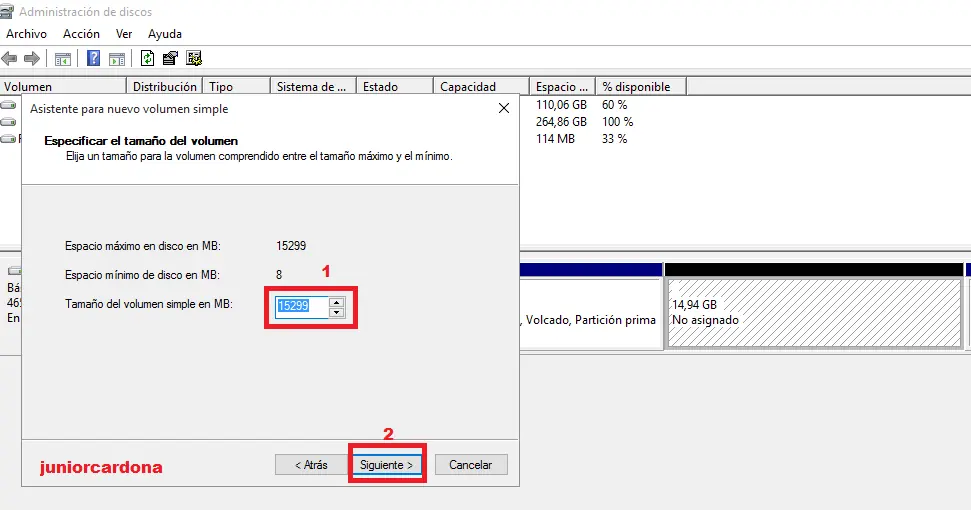971x510 pixels.
Task: Select the 114 MB free space cell
Action: [555, 139]
